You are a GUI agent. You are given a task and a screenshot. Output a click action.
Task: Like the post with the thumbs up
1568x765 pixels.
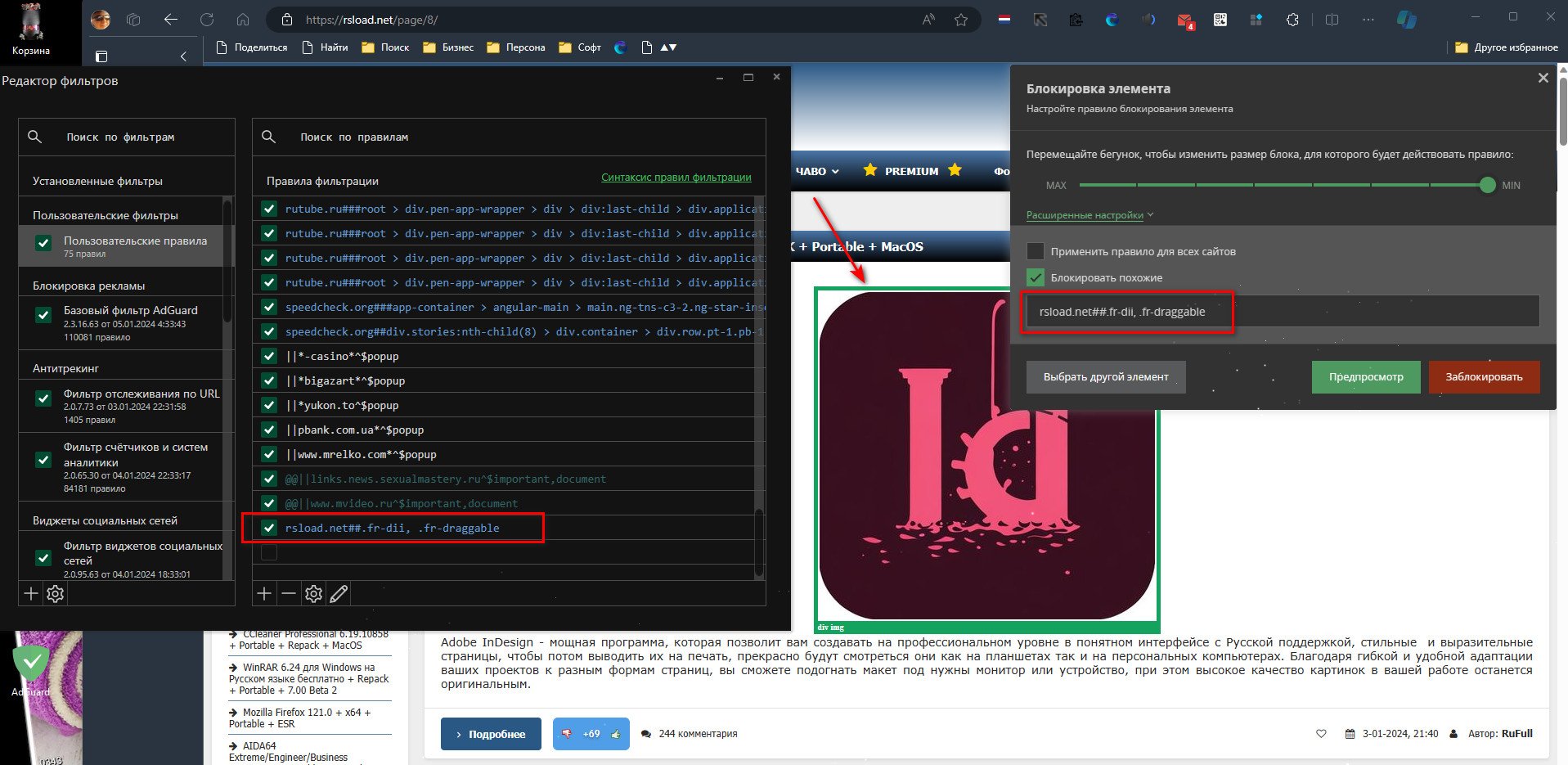point(615,734)
